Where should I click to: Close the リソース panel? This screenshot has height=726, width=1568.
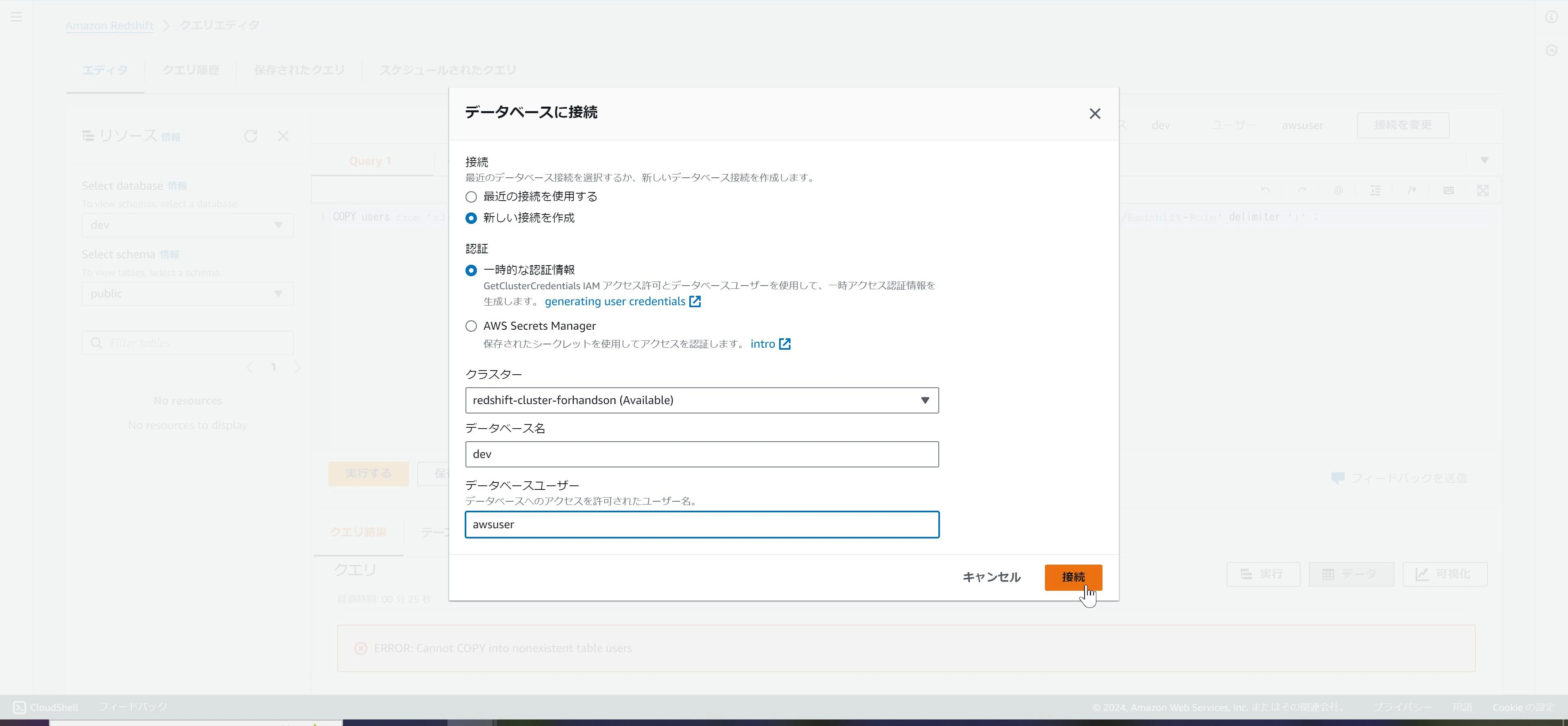[283, 136]
